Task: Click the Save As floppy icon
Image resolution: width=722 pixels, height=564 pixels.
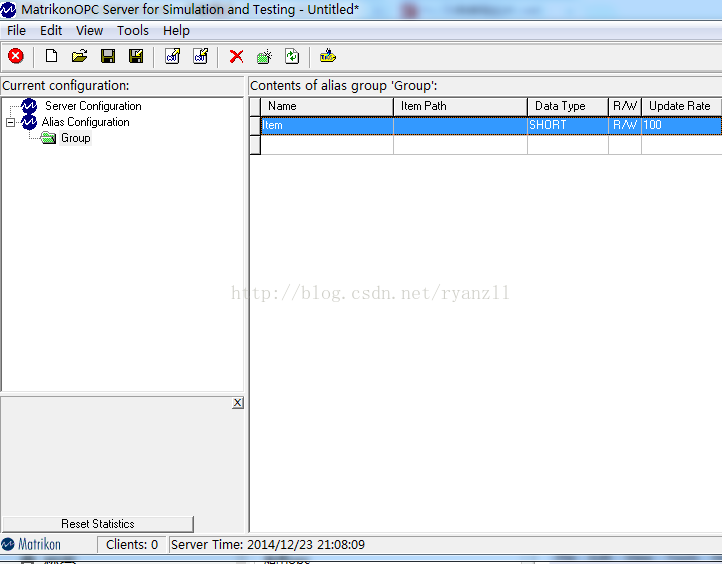Action: [x=136, y=56]
